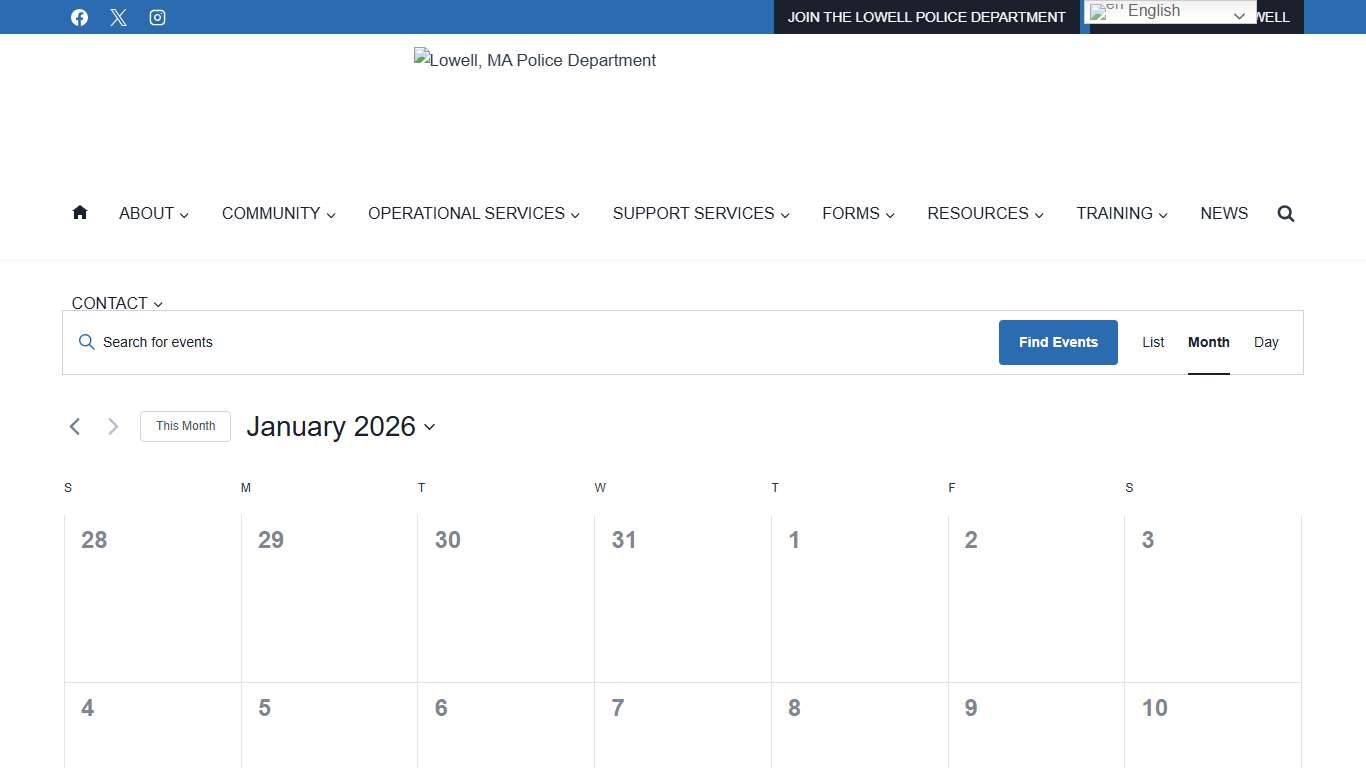Select the Month view tab
1366x768 pixels.
[1208, 342]
